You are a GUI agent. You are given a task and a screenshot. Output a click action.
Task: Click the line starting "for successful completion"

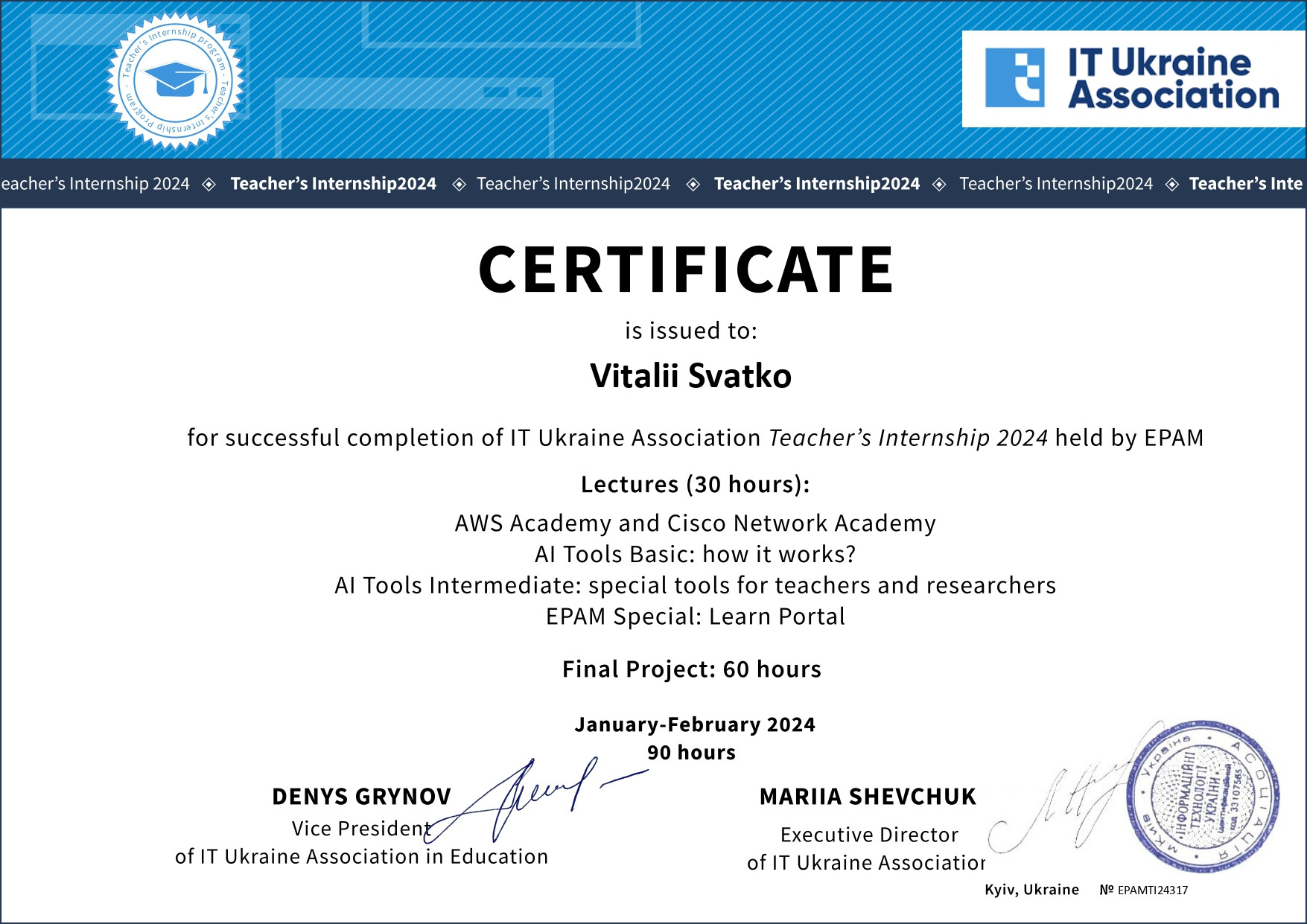point(695,438)
